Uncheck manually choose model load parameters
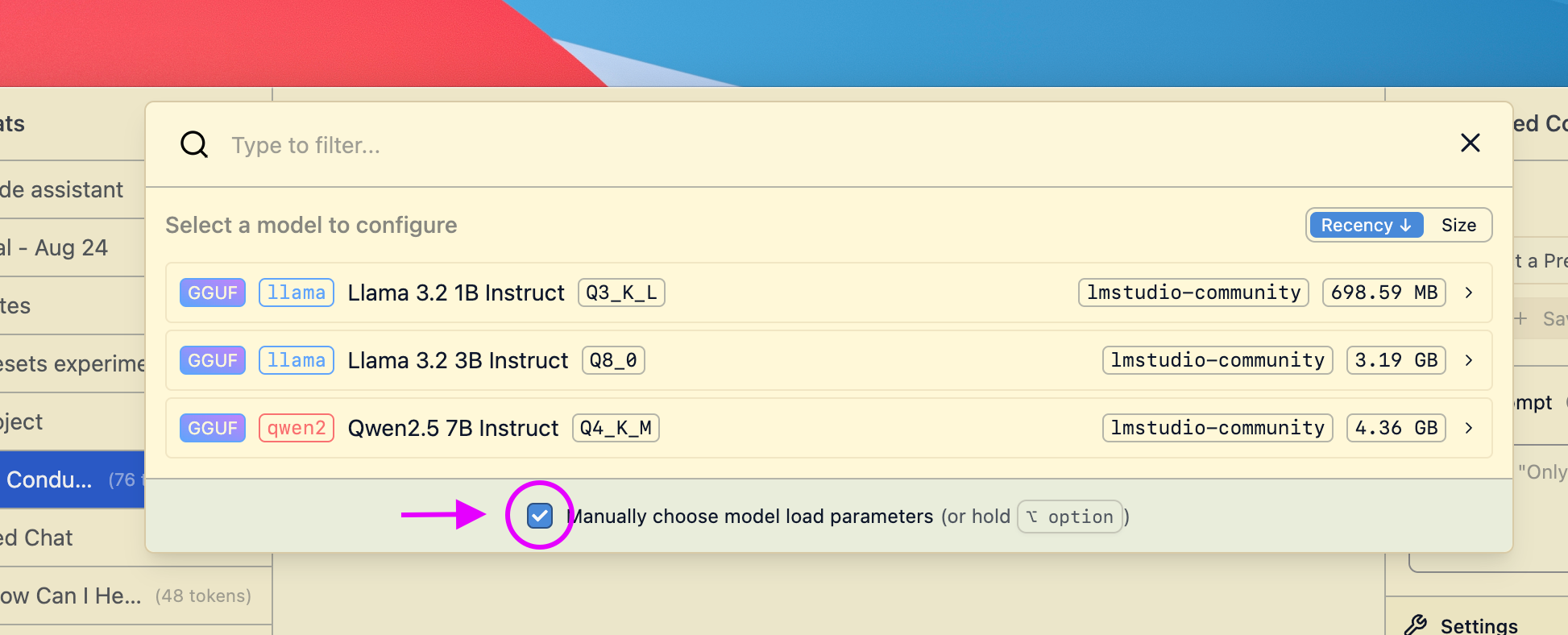This screenshot has width=1568, height=635. [540, 516]
